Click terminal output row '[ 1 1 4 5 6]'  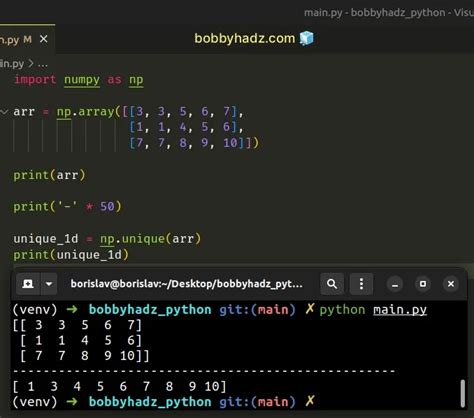click(81, 341)
